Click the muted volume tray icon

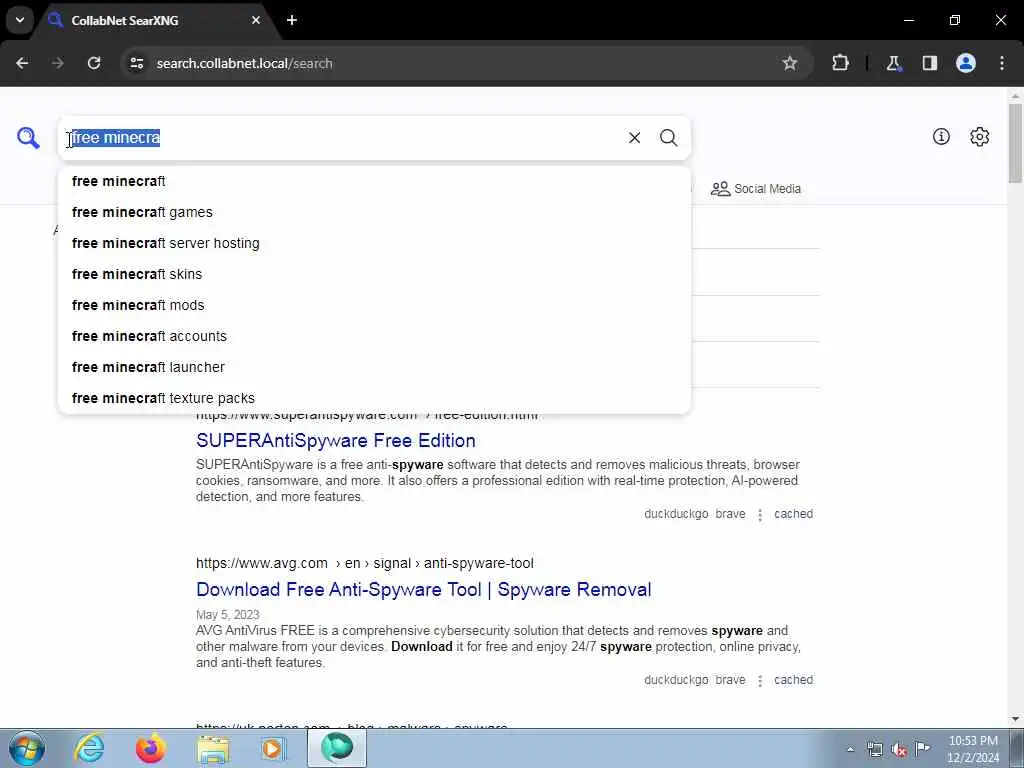click(899, 750)
